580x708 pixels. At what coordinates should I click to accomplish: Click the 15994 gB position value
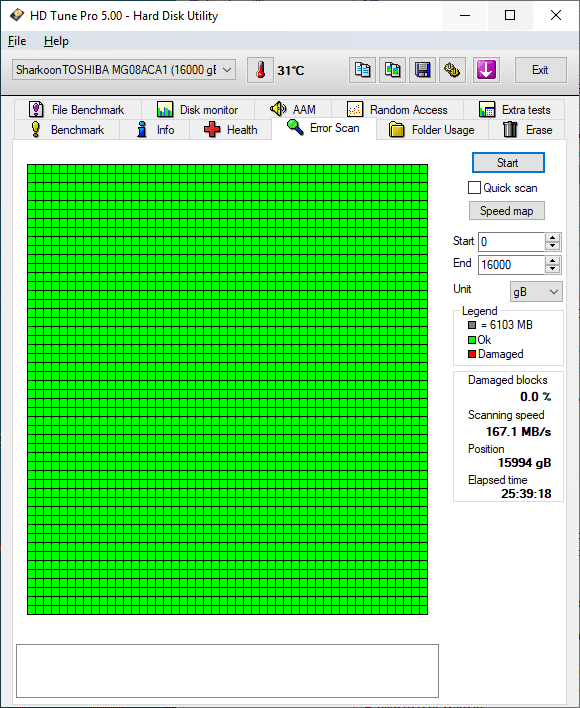coord(524,463)
